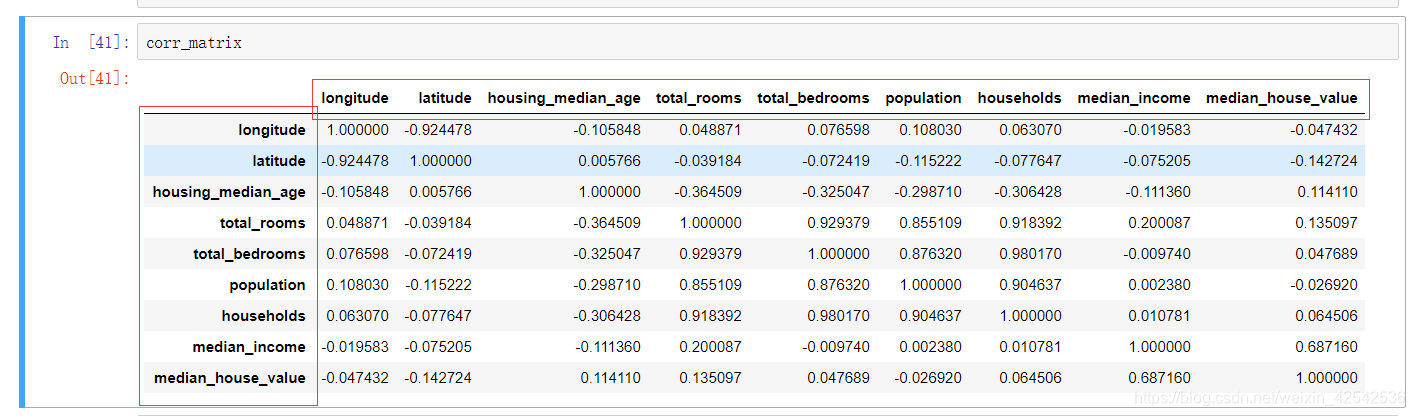Select the latitude column header
Viewport: 1415px width, 416px height.
pos(445,98)
